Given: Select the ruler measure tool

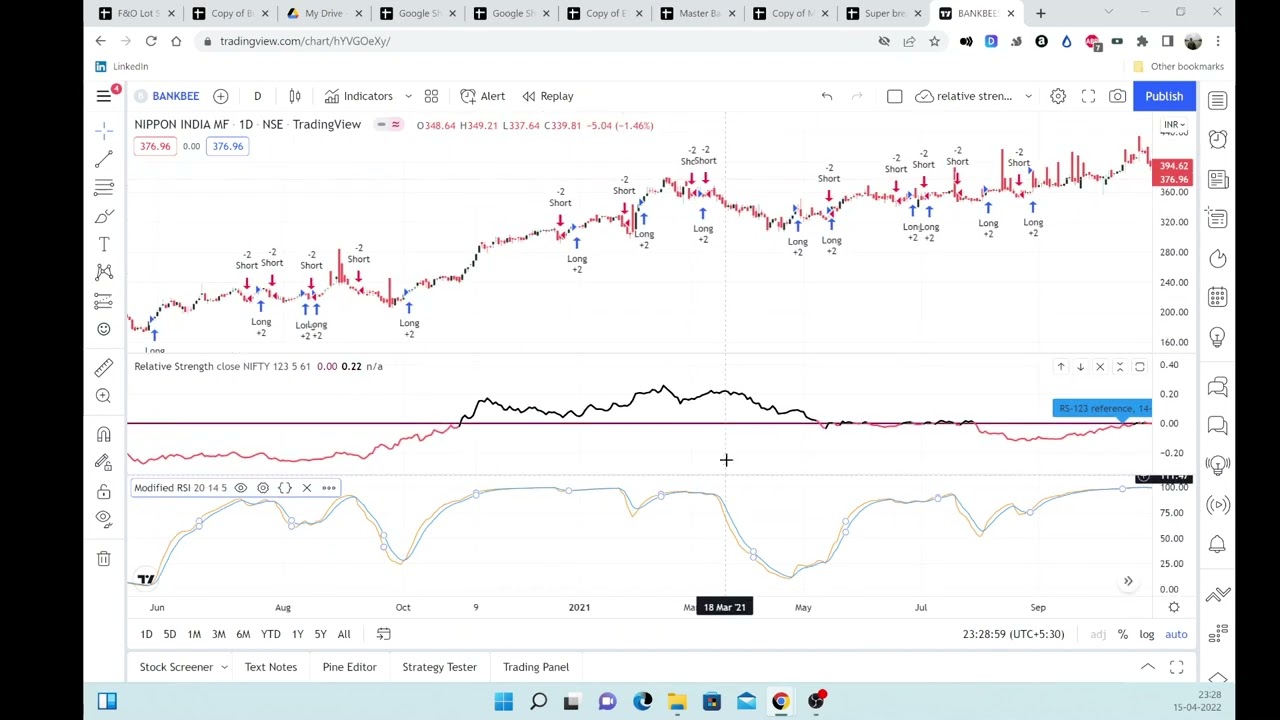Looking at the screenshot, I should (104, 367).
